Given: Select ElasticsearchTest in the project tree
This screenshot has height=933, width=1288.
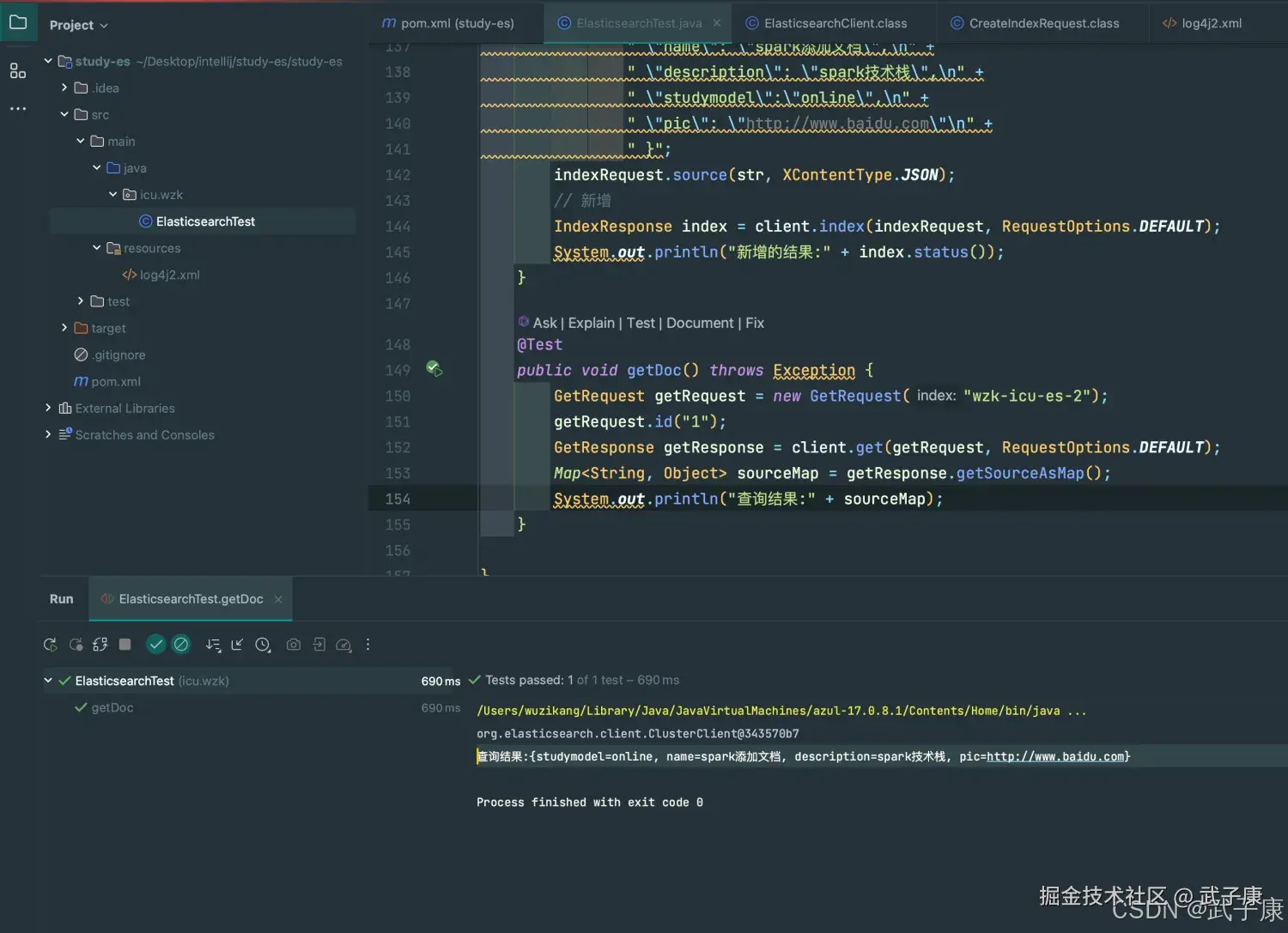Looking at the screenshot, I should tap(204, 221).
